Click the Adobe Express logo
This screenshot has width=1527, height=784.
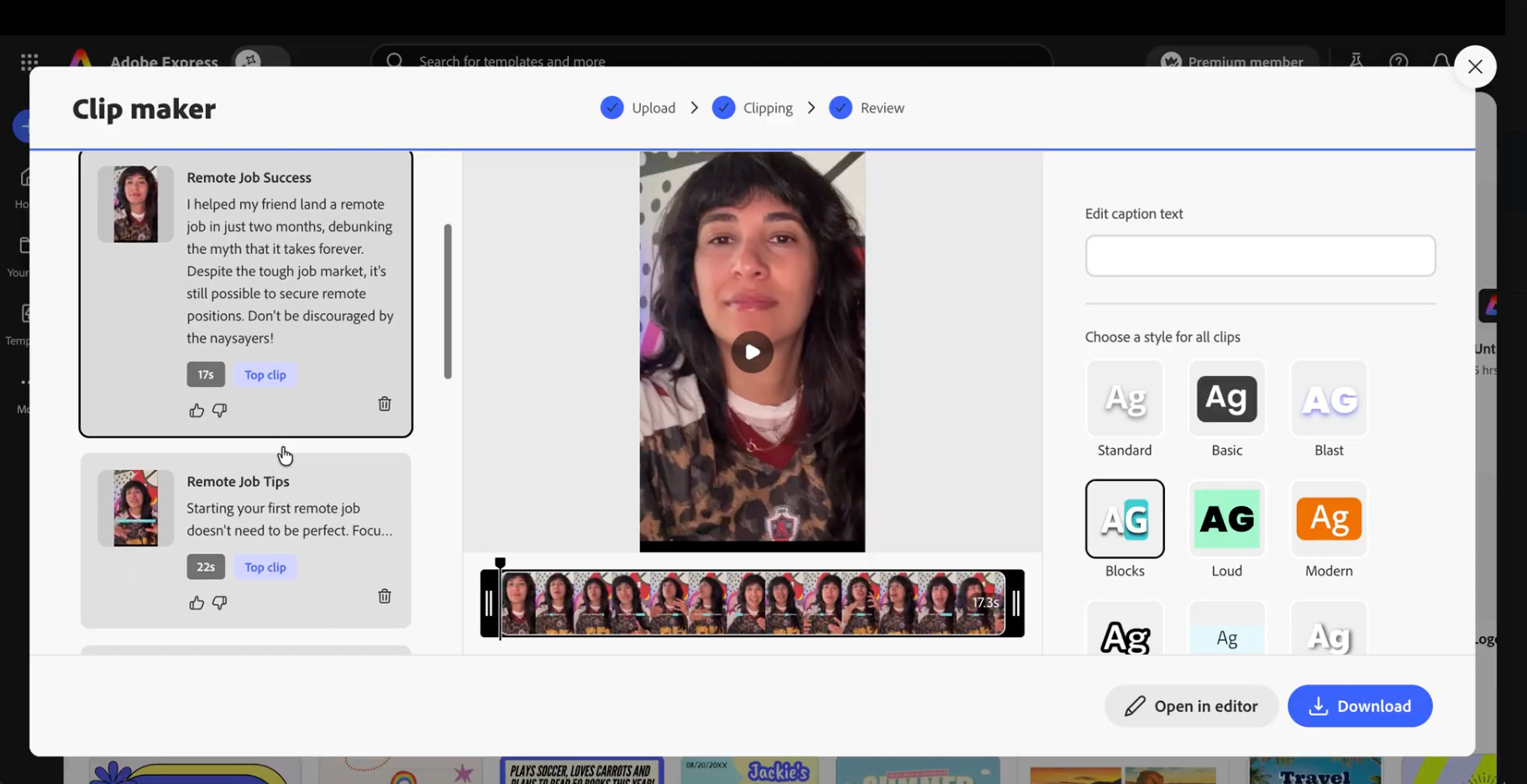(81, 59)
